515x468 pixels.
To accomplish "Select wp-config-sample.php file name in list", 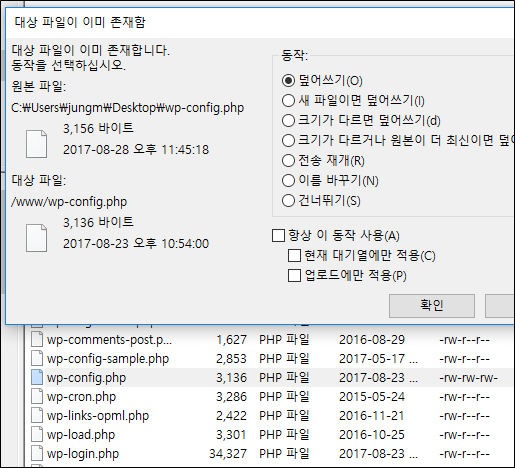I will [108, 359].
